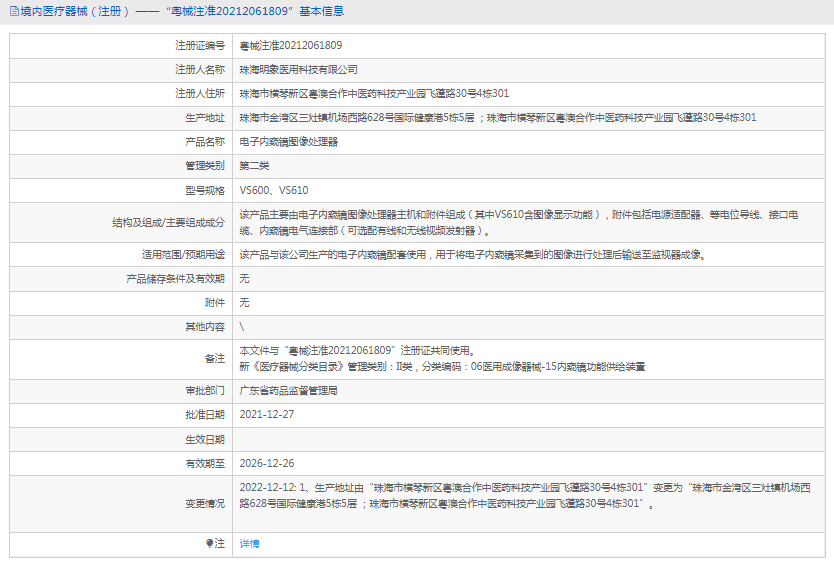Viewport: 834px width, 563px height.
Task: Select the registrant address ending 4栋301
Action: (374, 94)
